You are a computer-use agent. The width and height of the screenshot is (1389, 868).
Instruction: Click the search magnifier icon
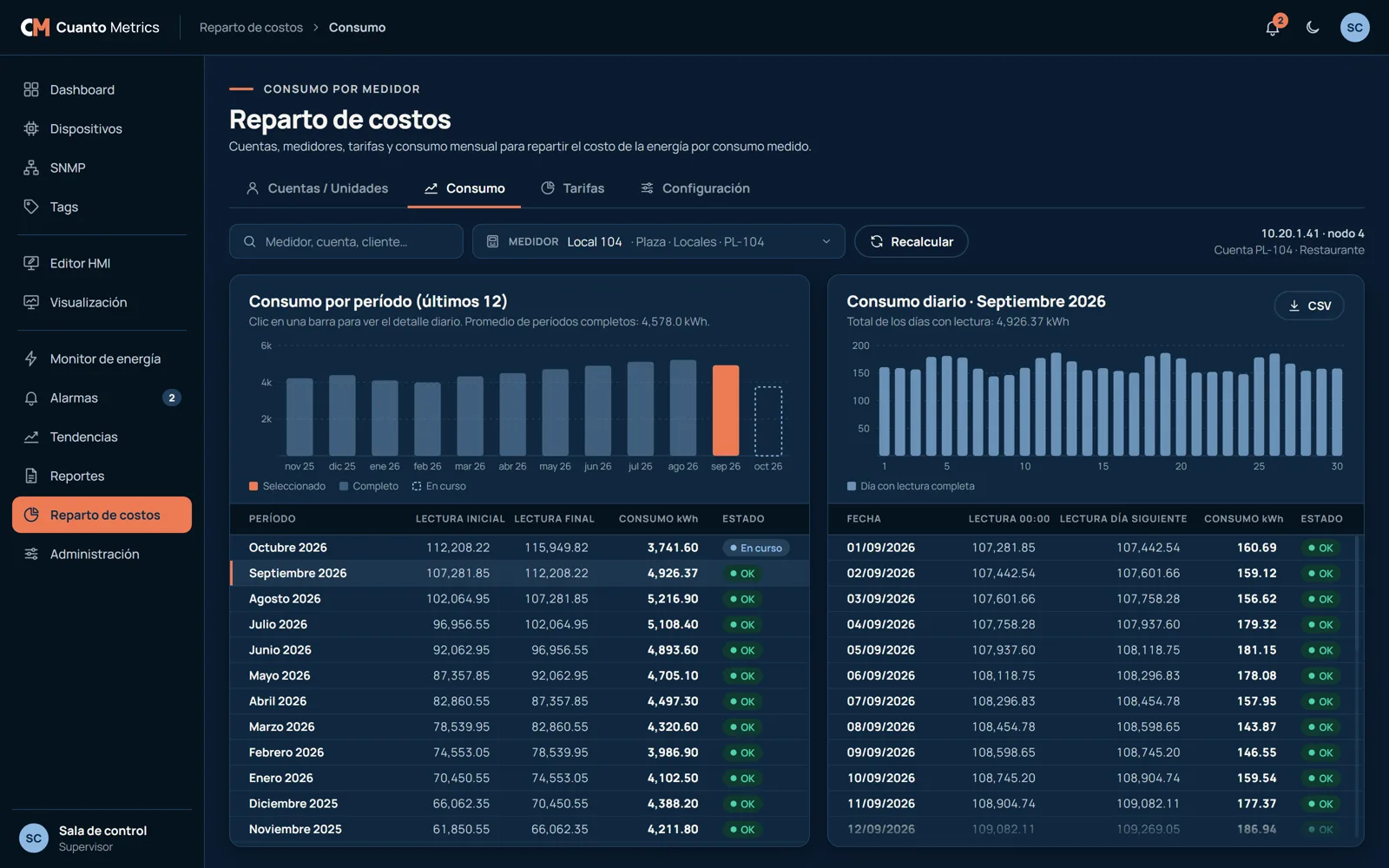(x=249, y=241)
